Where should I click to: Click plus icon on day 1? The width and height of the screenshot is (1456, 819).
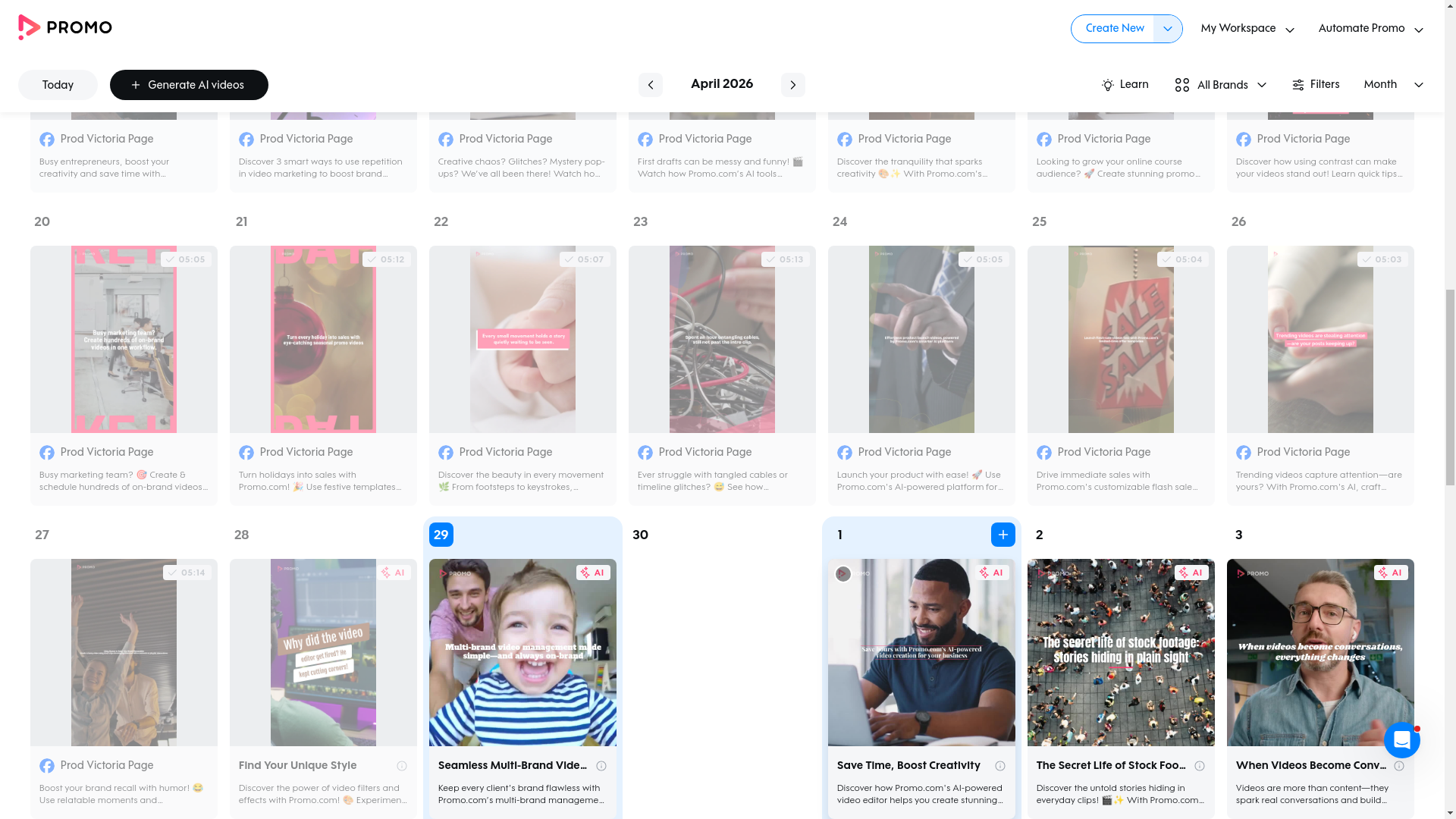[x=1003, y=535]
